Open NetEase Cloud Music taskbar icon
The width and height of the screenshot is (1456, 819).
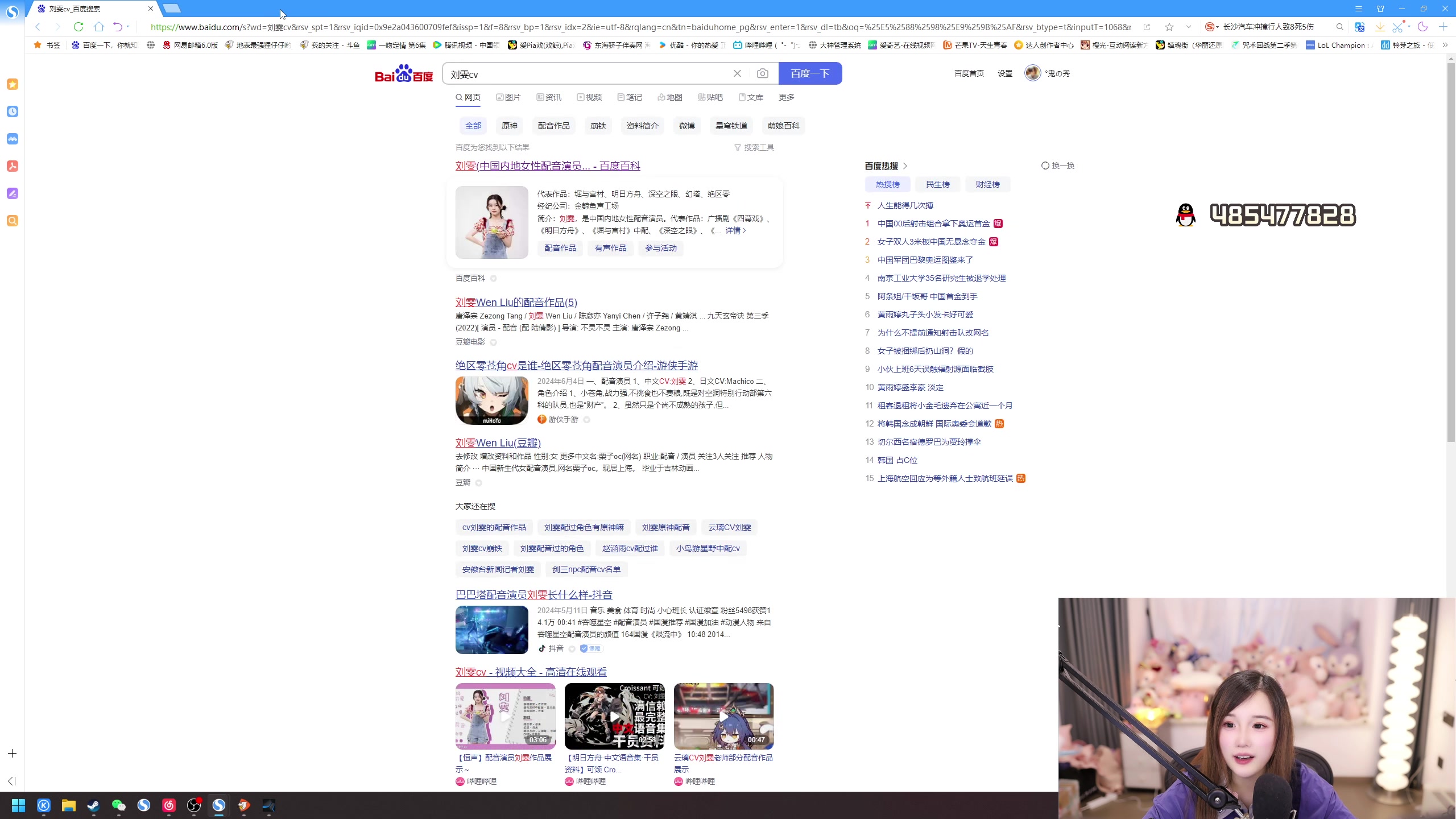168,805
